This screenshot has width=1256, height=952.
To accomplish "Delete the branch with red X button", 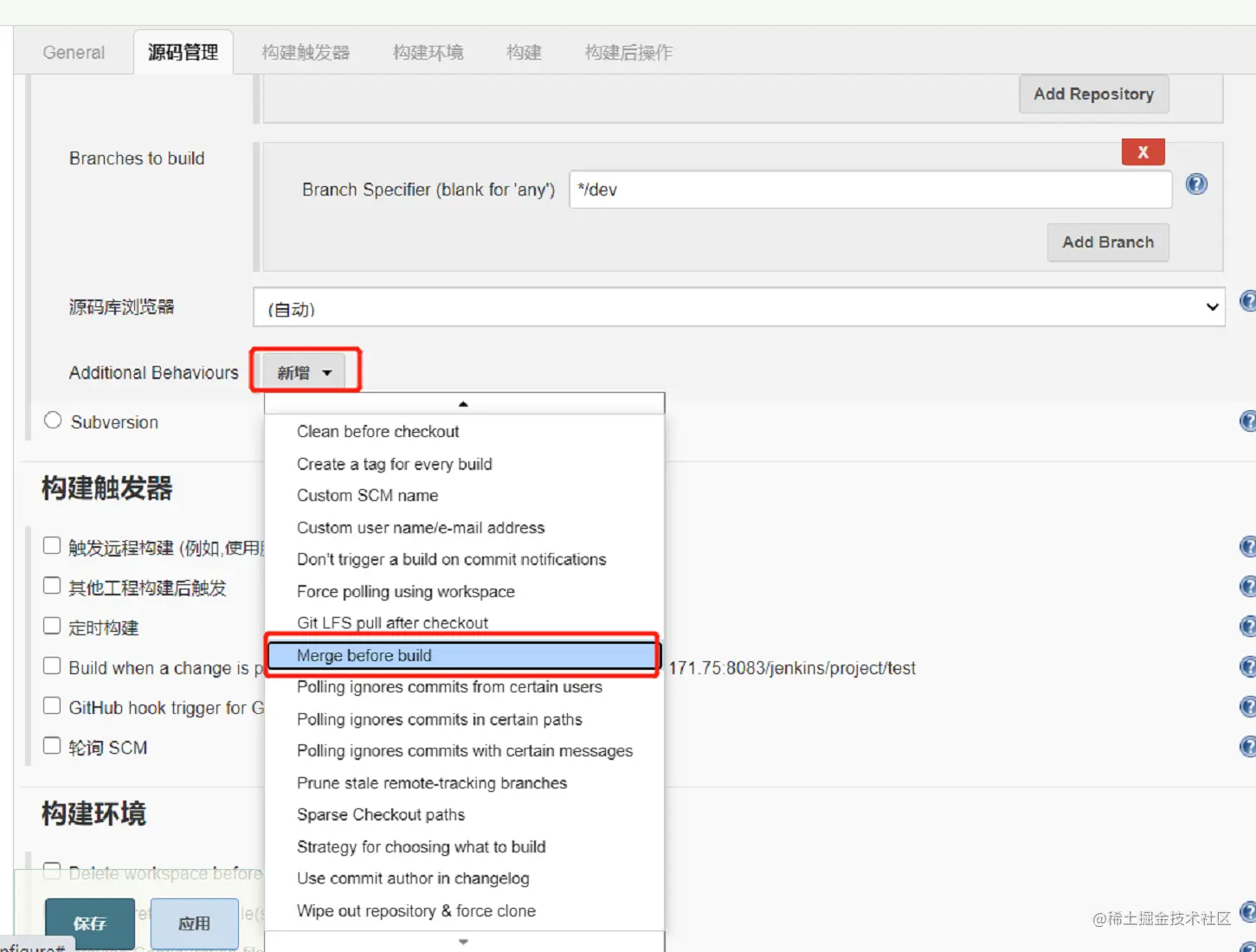I will pos(1143,152).
